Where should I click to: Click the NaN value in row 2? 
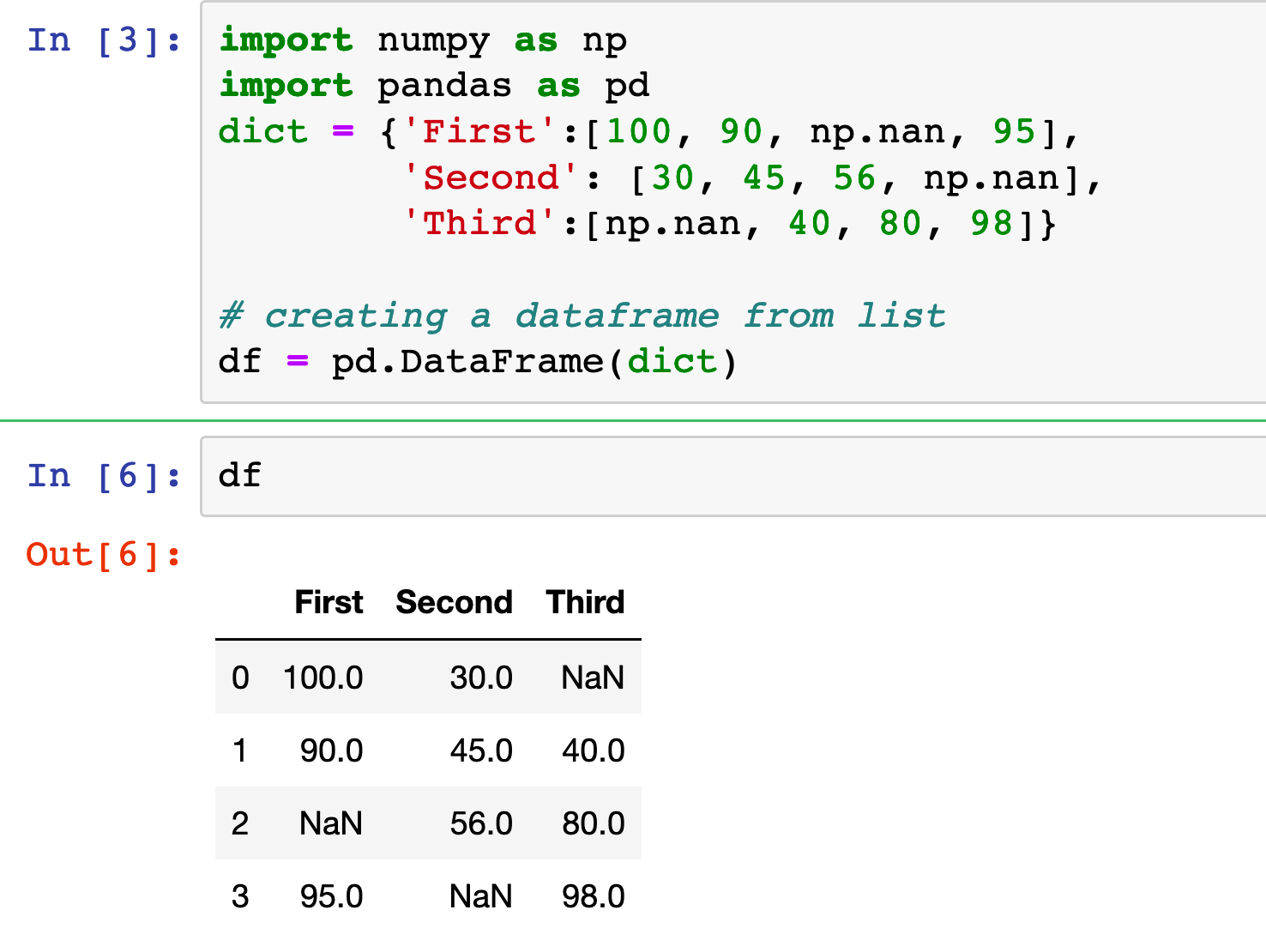click(x=330, y=823)
